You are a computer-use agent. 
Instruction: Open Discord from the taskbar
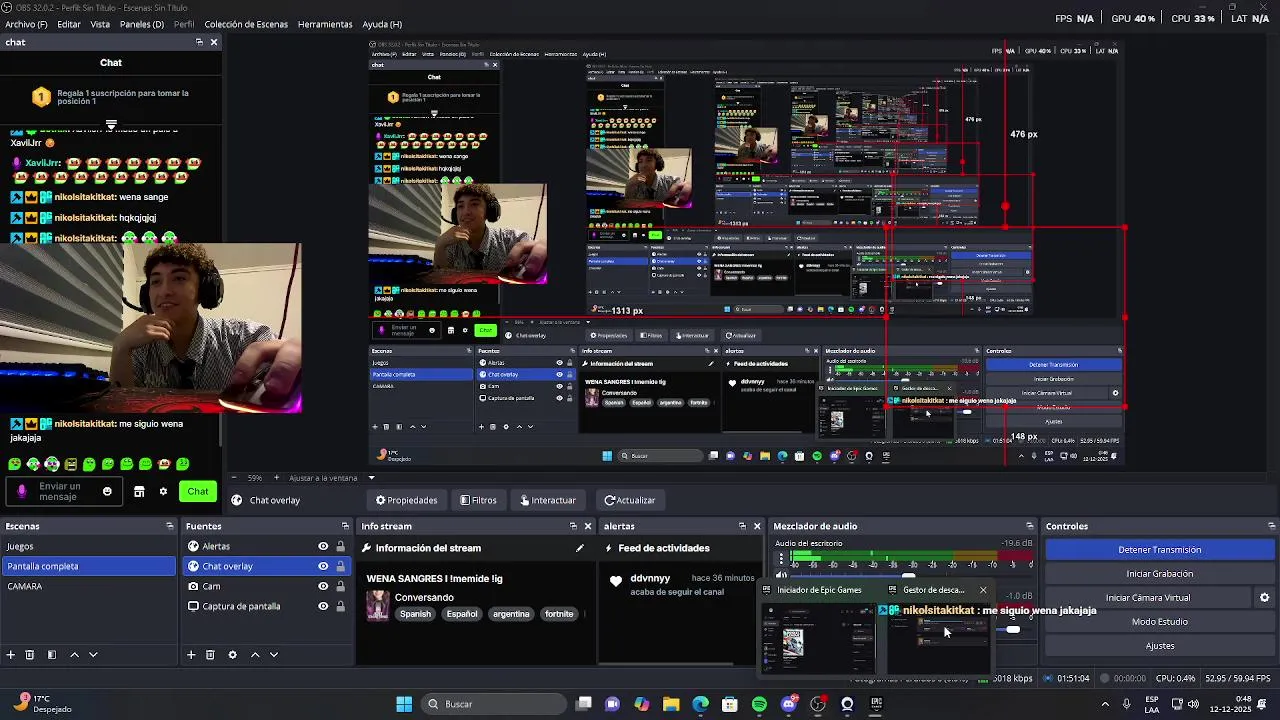tap(789, 704)
